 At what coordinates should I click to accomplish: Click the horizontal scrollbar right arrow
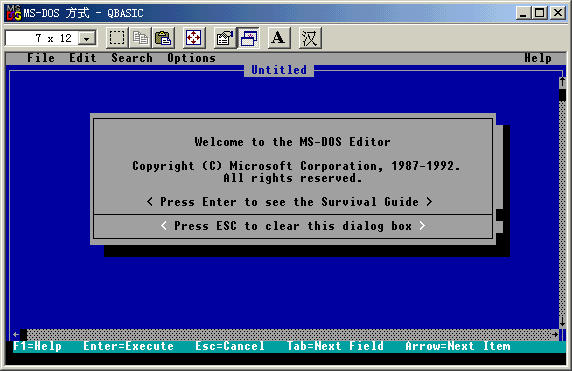pyautogui.click(x=555, y=334)
